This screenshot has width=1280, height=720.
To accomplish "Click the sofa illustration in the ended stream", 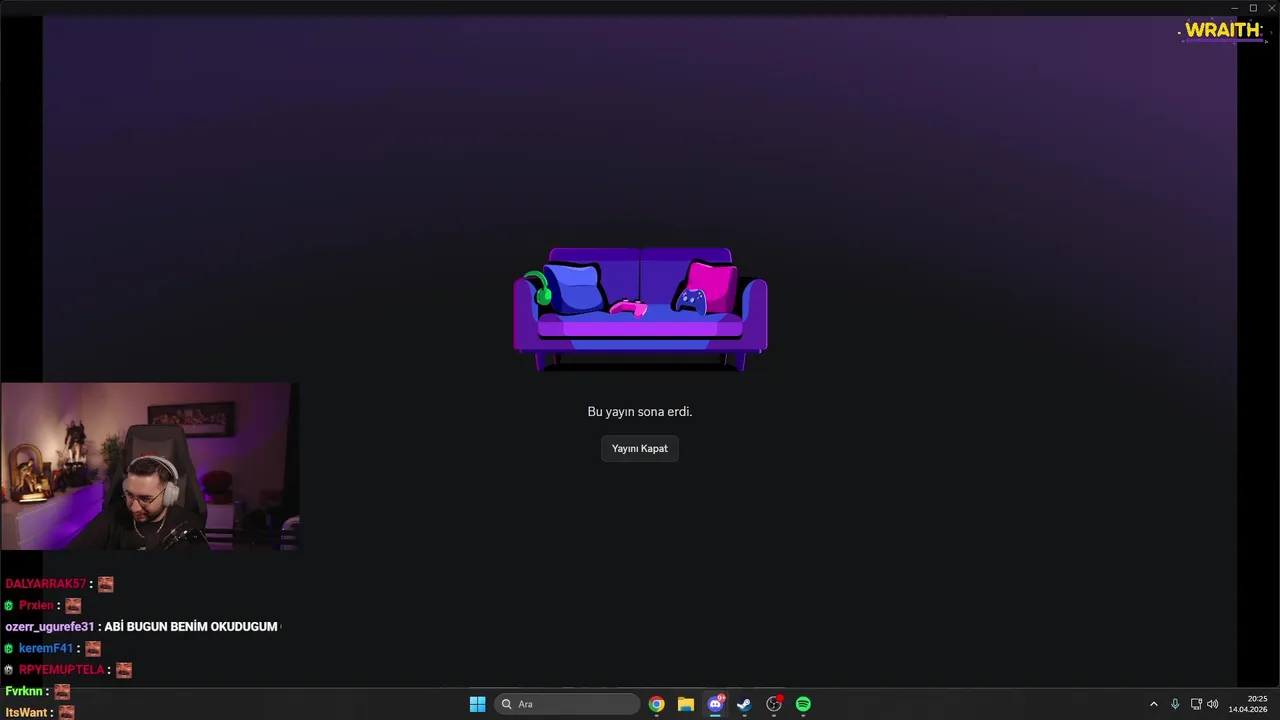I will point(640,310).
